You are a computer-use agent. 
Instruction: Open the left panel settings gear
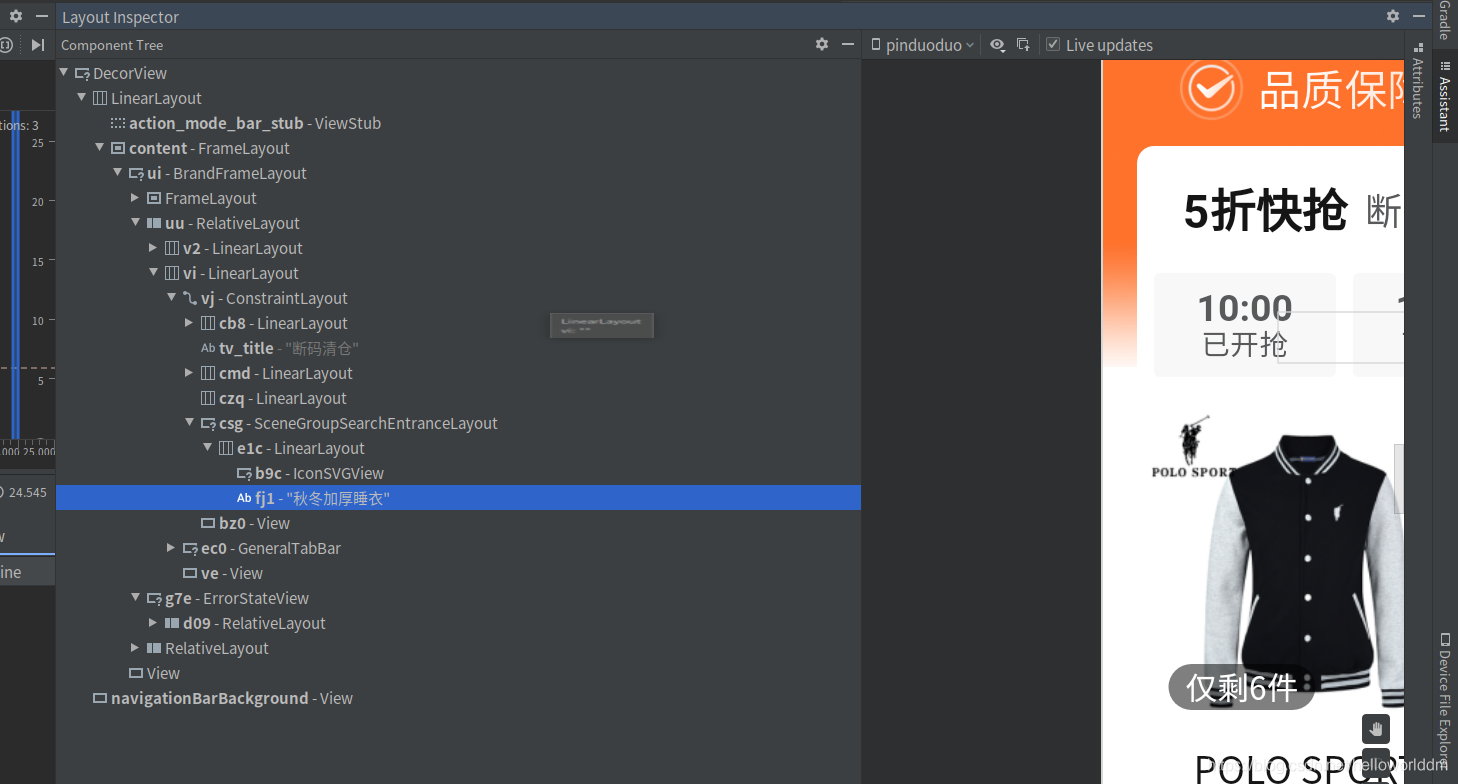click(16, 16)
